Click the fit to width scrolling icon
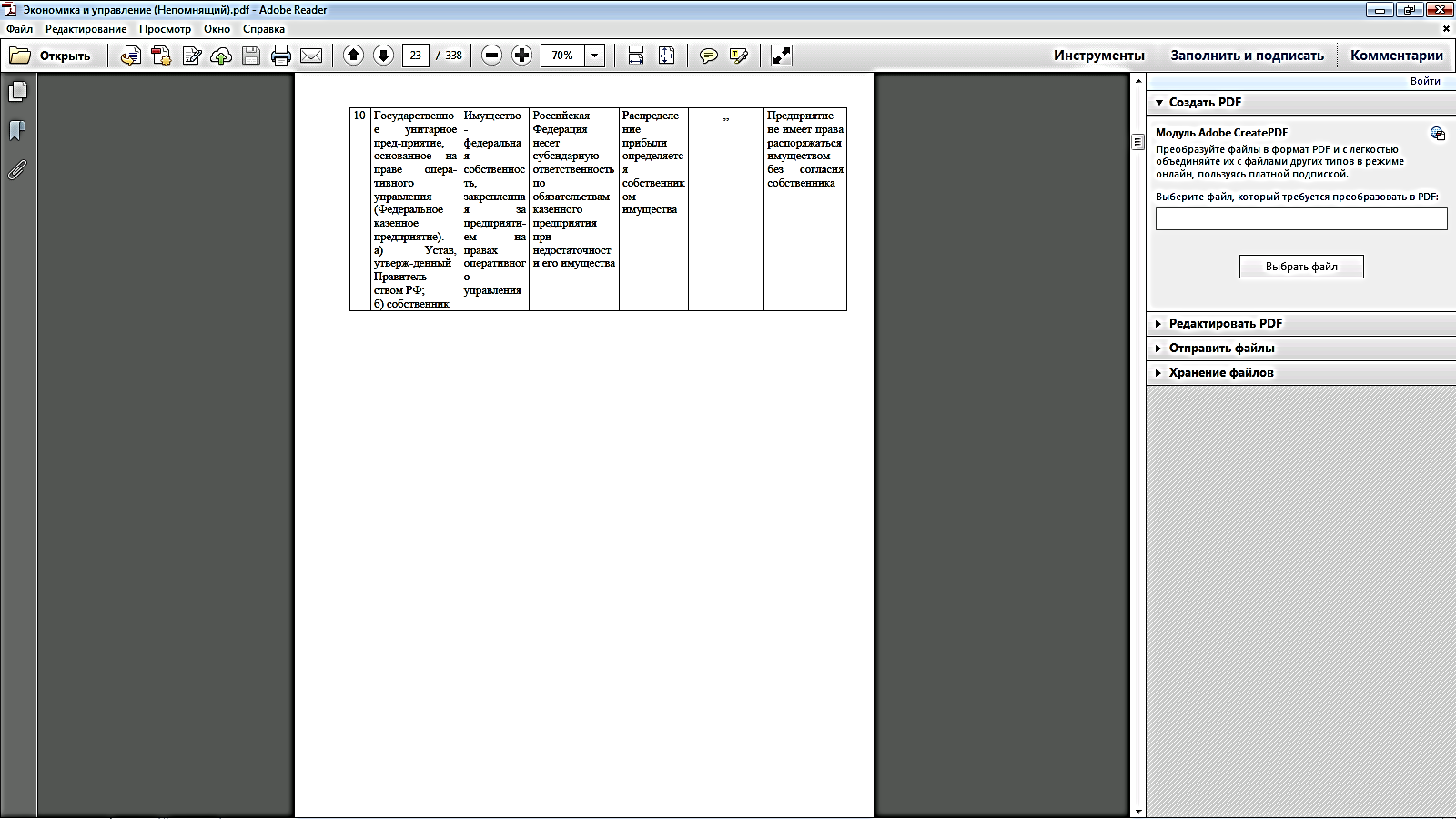The width and height of the screenshot is (1456, 819). tap(636, 56)
